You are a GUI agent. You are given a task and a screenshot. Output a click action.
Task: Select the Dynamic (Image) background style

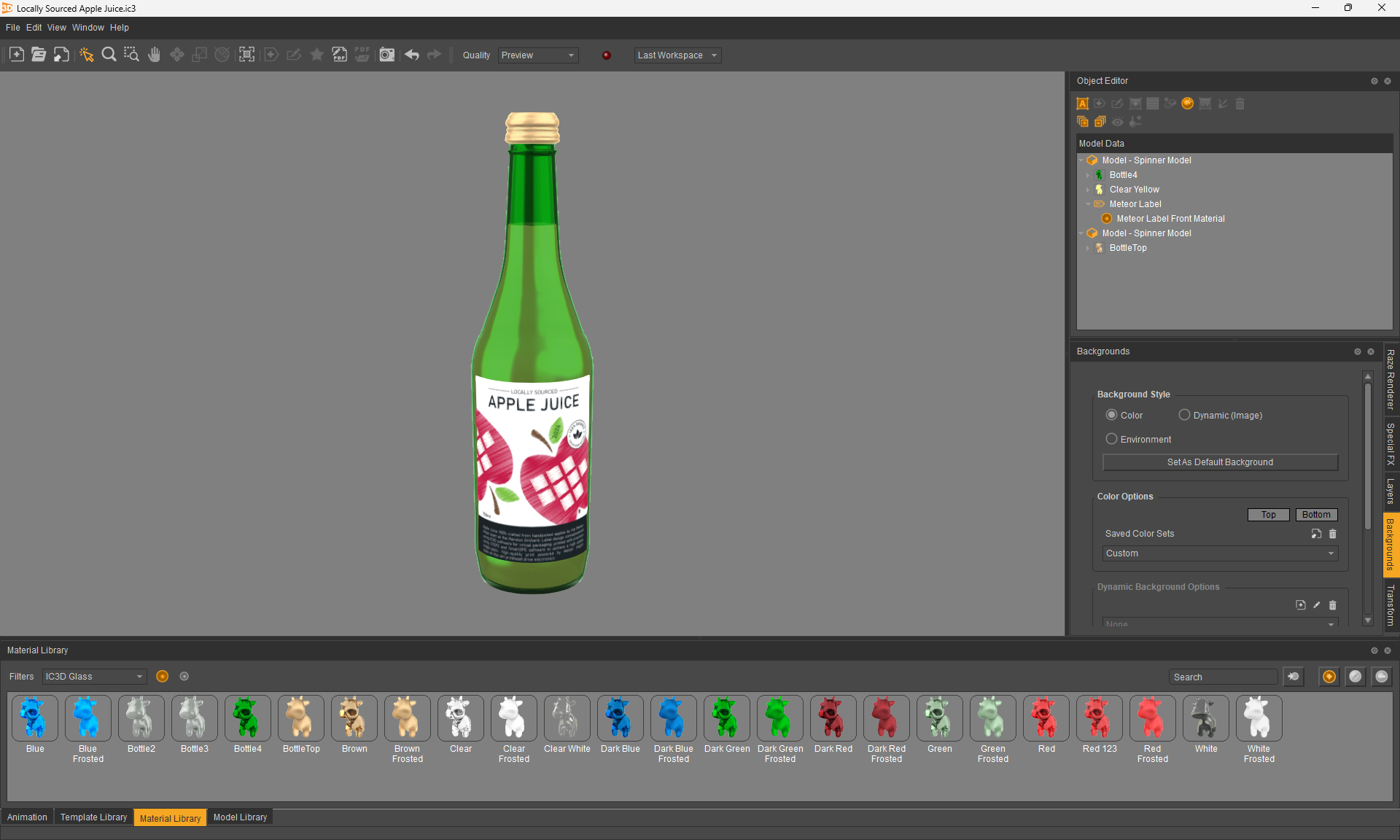1184,415
